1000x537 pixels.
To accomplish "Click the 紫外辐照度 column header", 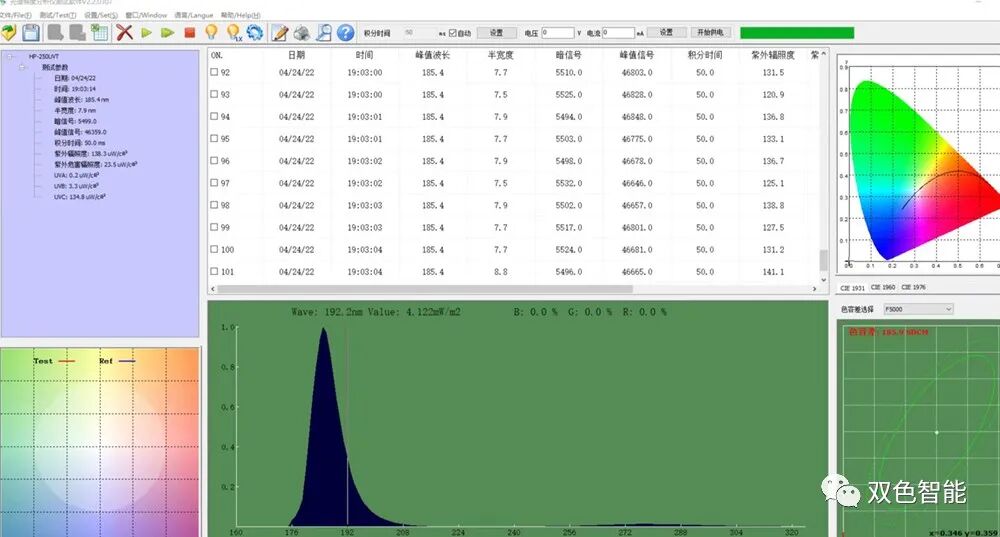I will [773, 55].
